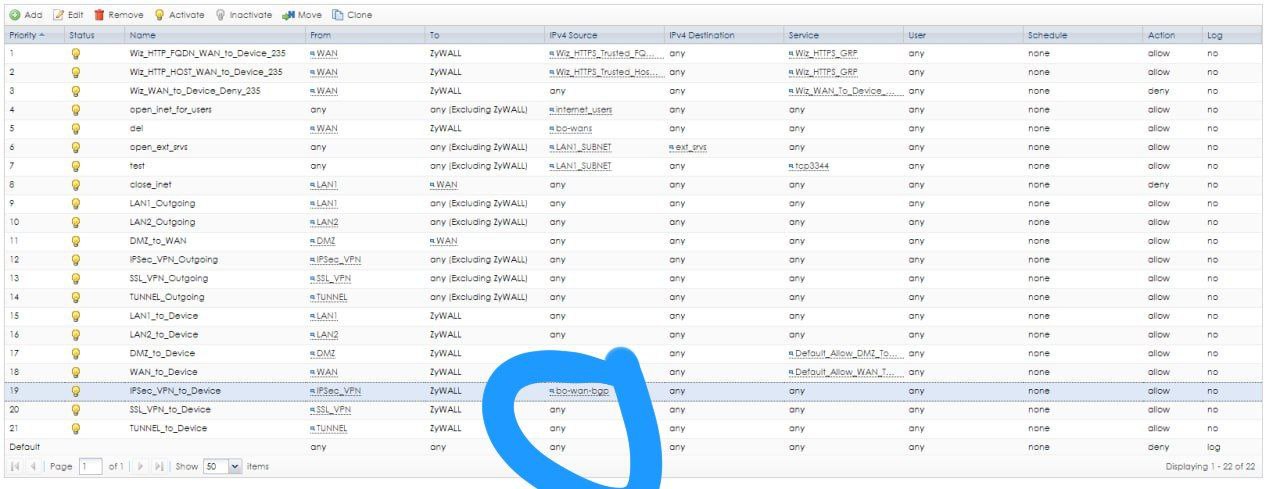Click status bulb of IPSec_VPN_to_Device rule
Viewport: 1280px width, 489px height.
pyautogui.click(x=75, y=391)
